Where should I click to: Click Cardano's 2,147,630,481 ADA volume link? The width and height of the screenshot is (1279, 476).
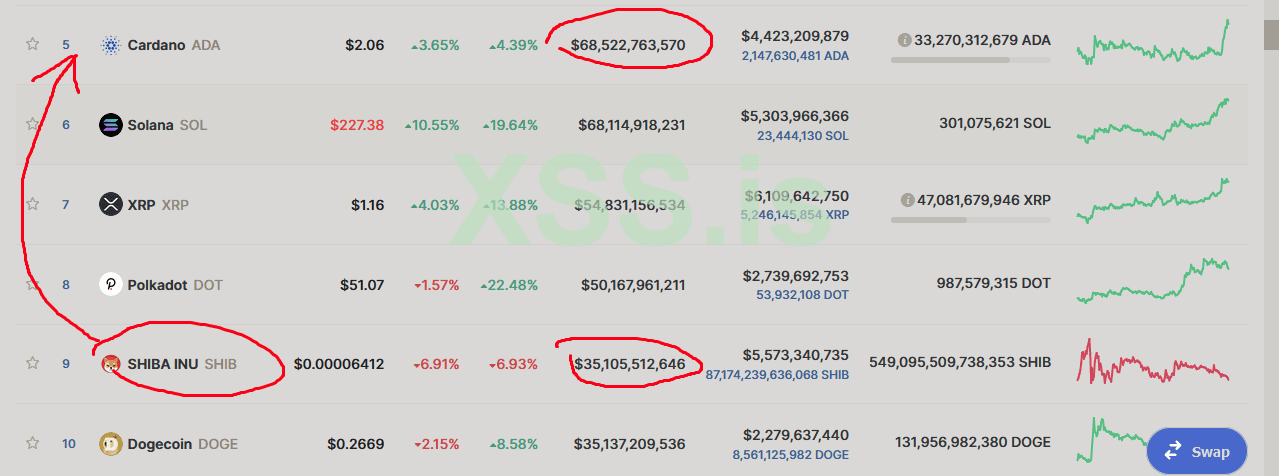click(795, 56)
